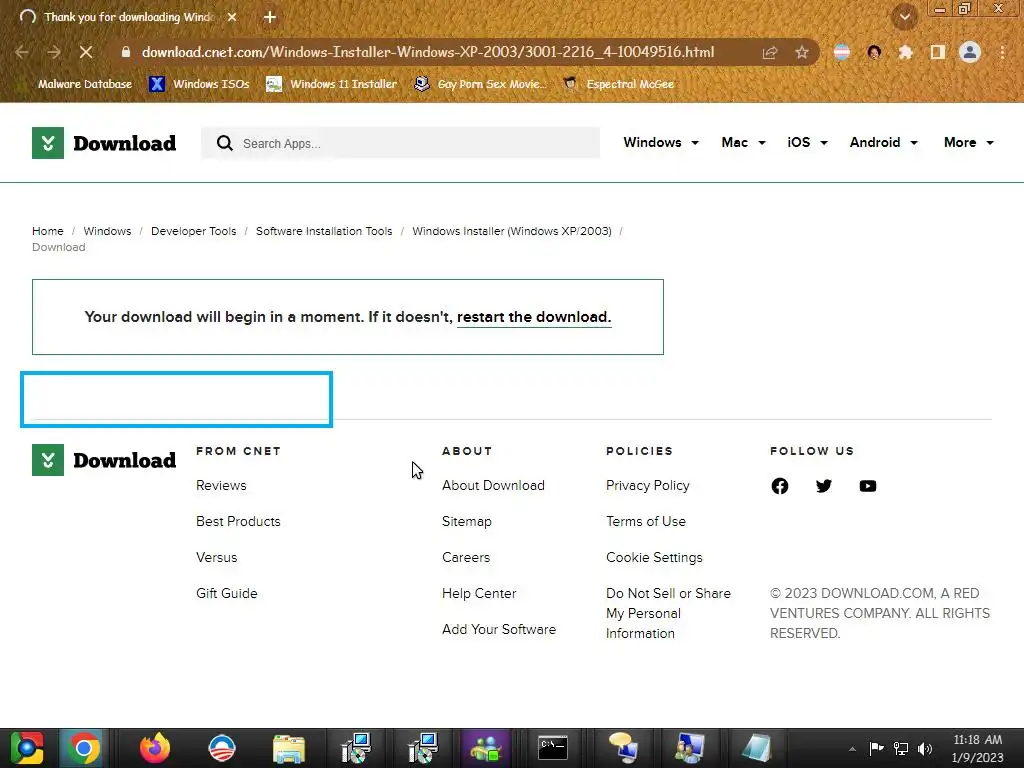This screenshot has width=1024, height=768.
Task: Go to Home breadcrumb
Action: tap(48, 231)
